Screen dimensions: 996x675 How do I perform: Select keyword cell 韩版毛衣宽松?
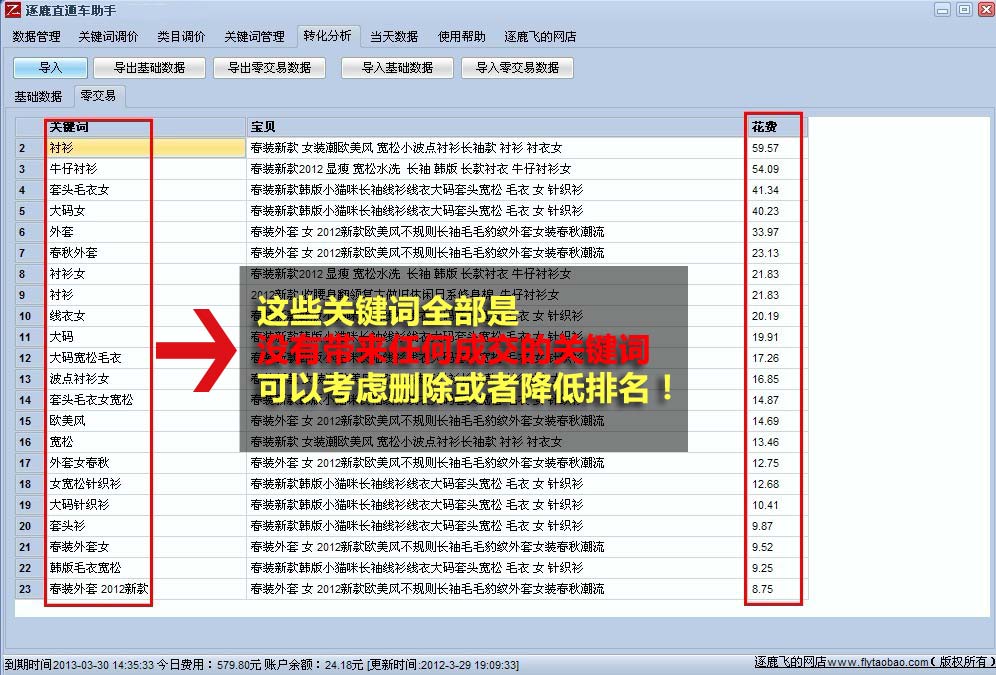coord(145,567)
